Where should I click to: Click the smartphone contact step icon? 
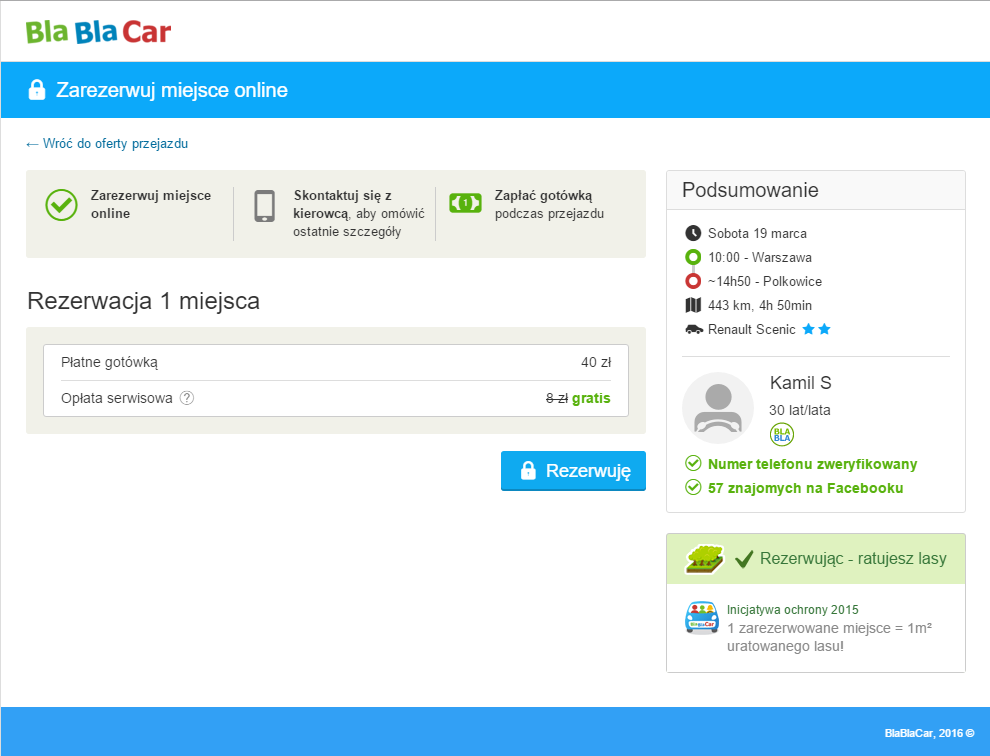(265, 206)
